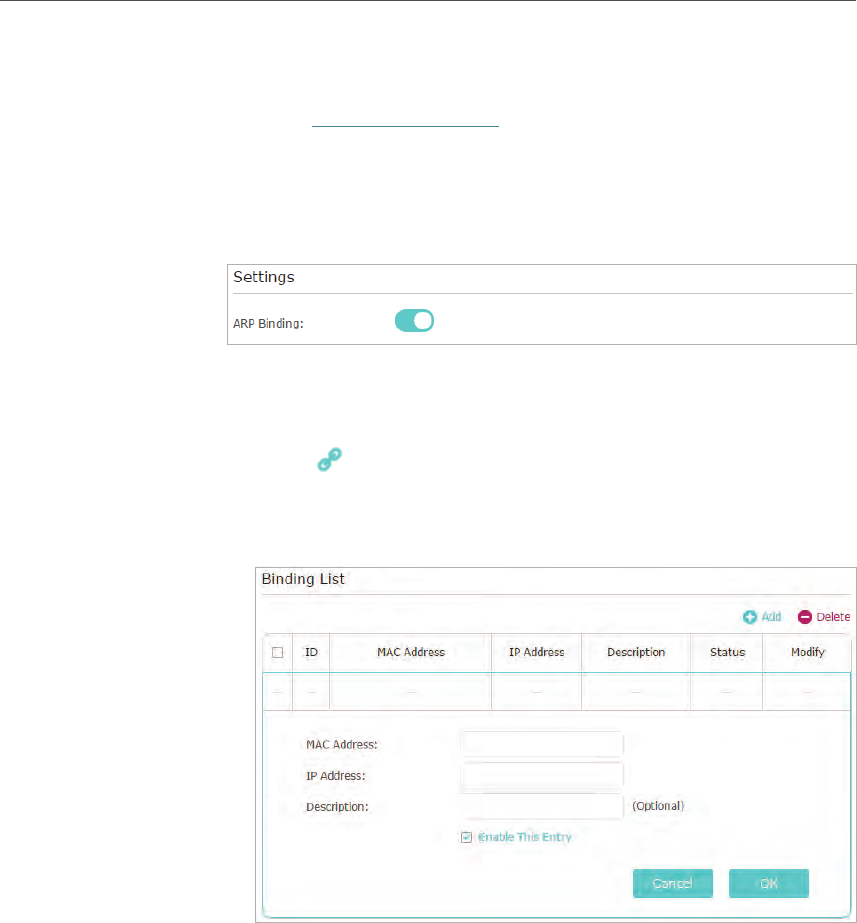Screen dimensions: 857x923
Task: Click the MAC Address input field
Action: (542, 744)
